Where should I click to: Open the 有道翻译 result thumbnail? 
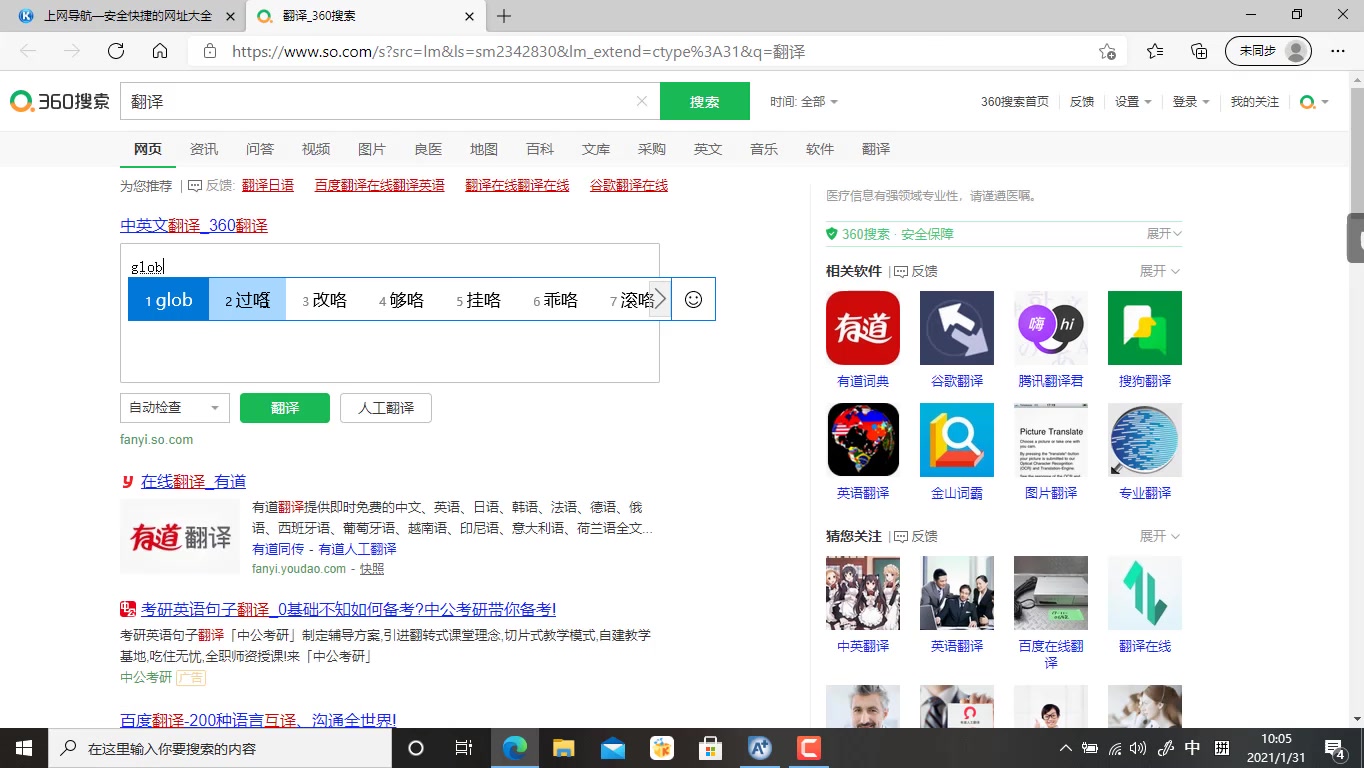click(x=180, y=536)
